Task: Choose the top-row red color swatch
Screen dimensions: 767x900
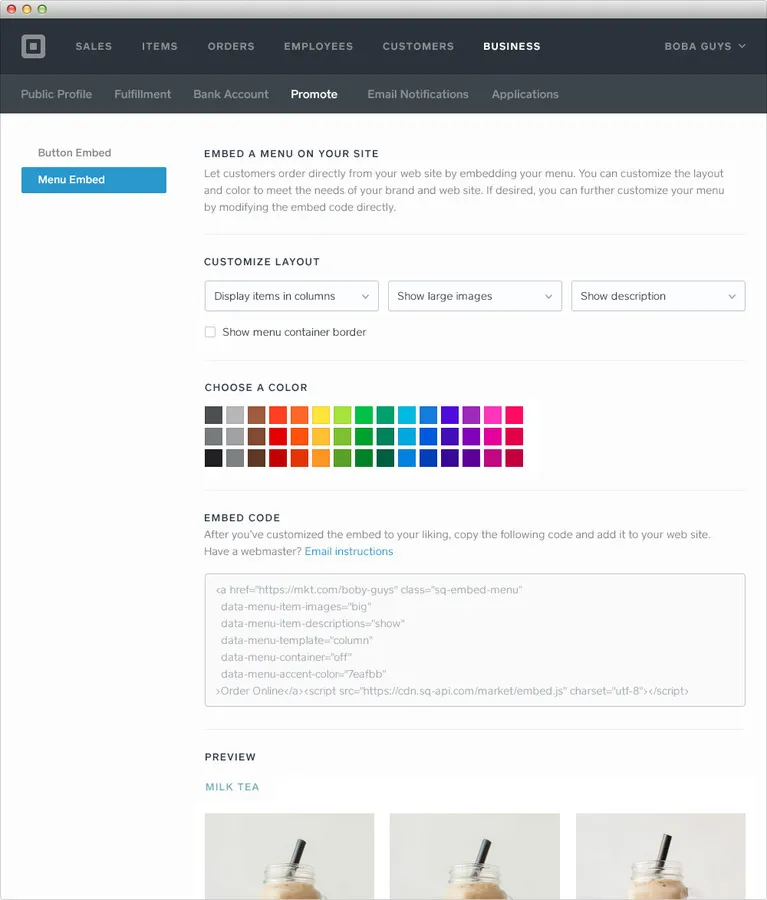Action: [x=278, y=415]
